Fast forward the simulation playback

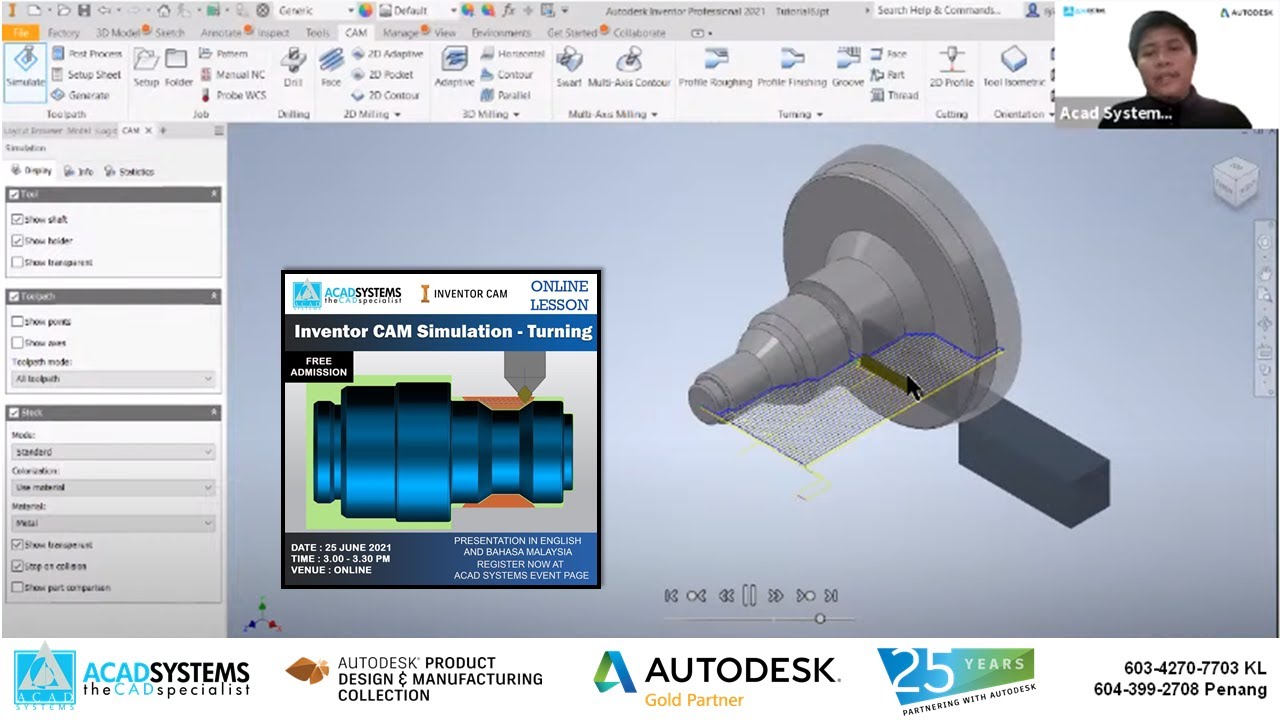(776, 596)
